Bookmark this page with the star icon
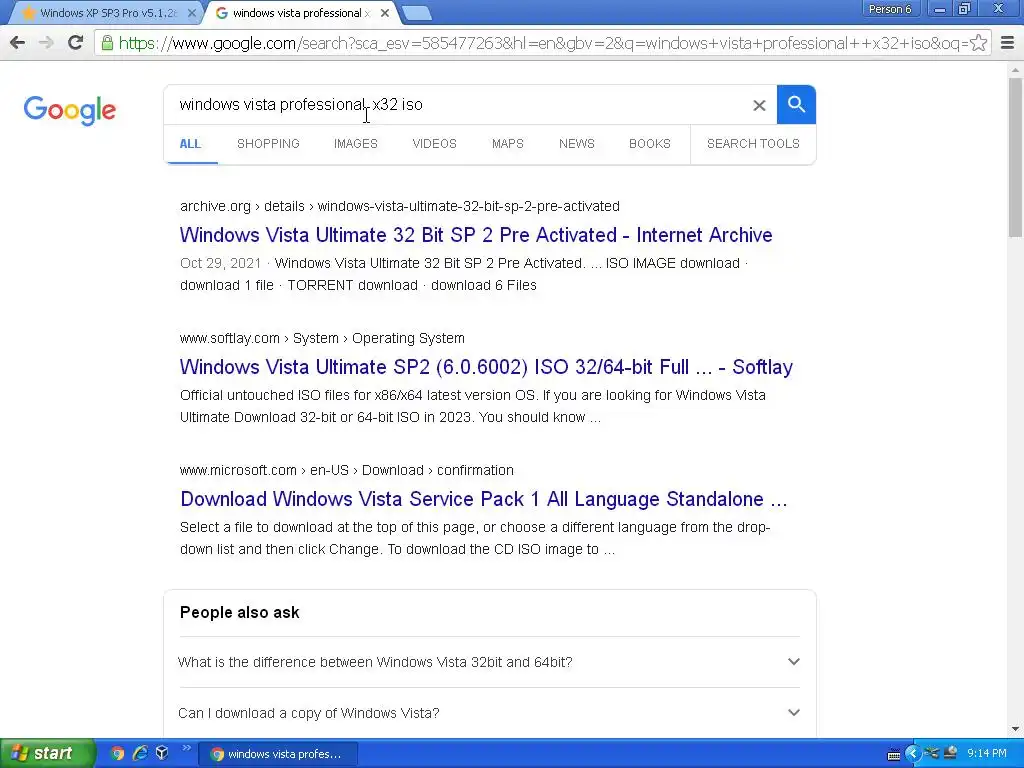1024x768 pixels. 978,43
